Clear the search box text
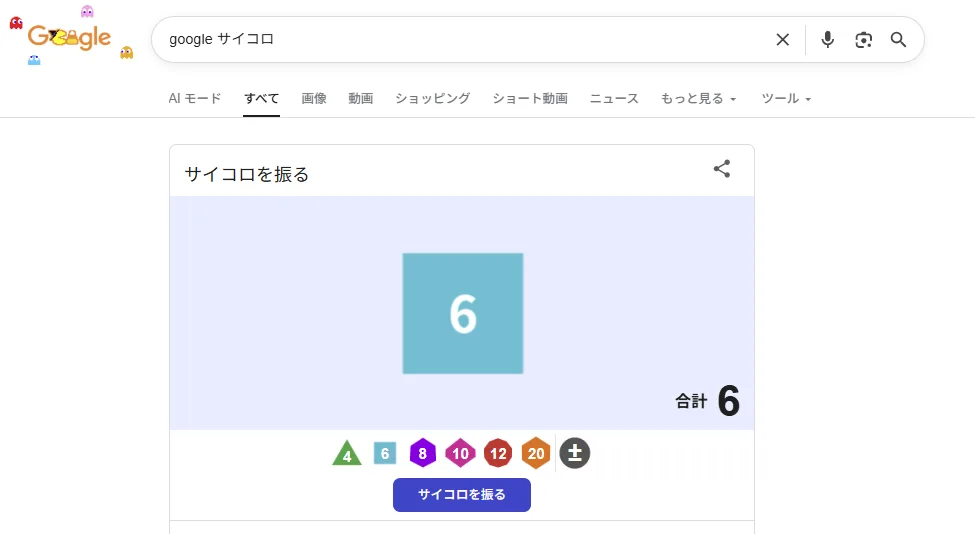The width and height of the screenshot is (975, 534). click(783, 40)
